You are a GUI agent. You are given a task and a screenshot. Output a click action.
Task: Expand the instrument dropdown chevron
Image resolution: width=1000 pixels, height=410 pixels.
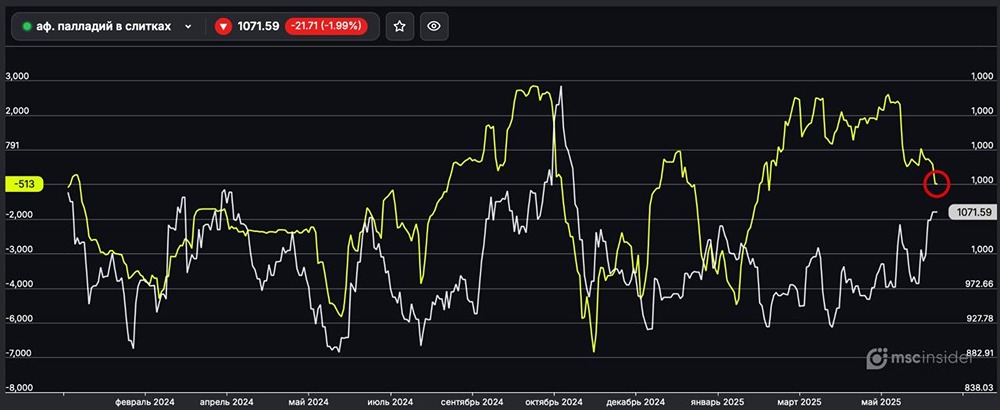[x=188, y=27]
